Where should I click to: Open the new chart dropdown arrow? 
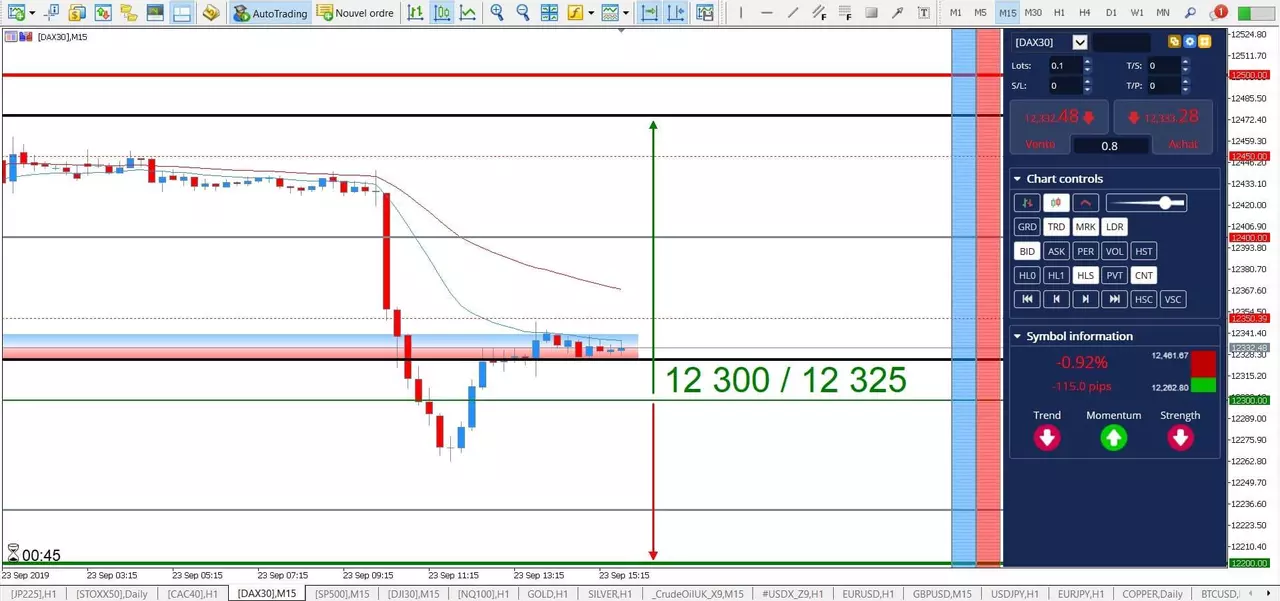pyautogui.click(x=32, y=13)
